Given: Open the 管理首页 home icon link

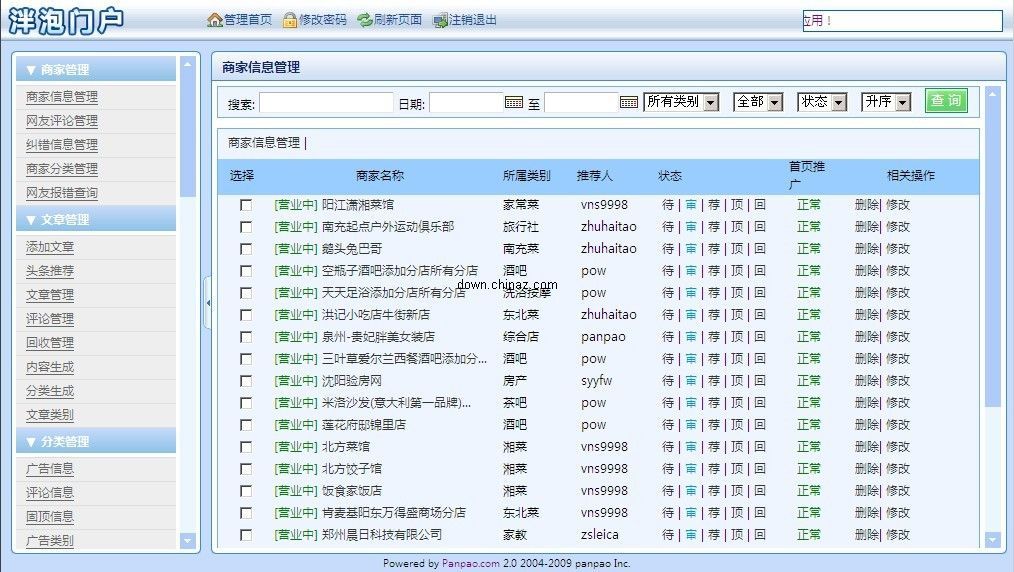Looking at the screenshot, I should [x=215, y=20].
